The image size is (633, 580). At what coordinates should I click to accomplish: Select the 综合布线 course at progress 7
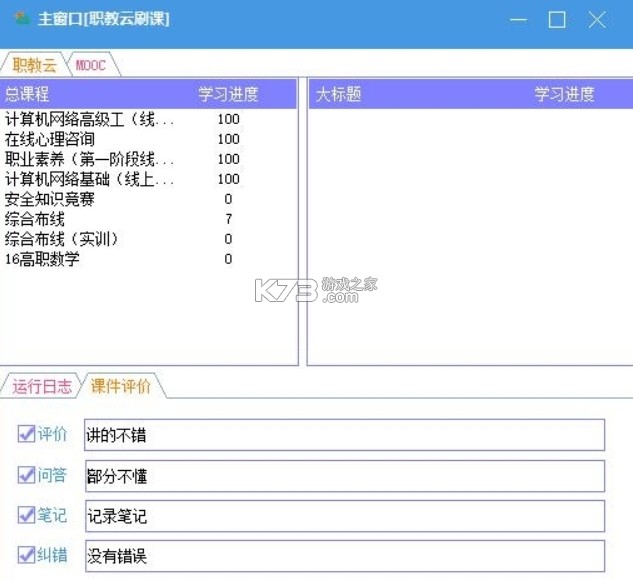(x=35, y=219)
